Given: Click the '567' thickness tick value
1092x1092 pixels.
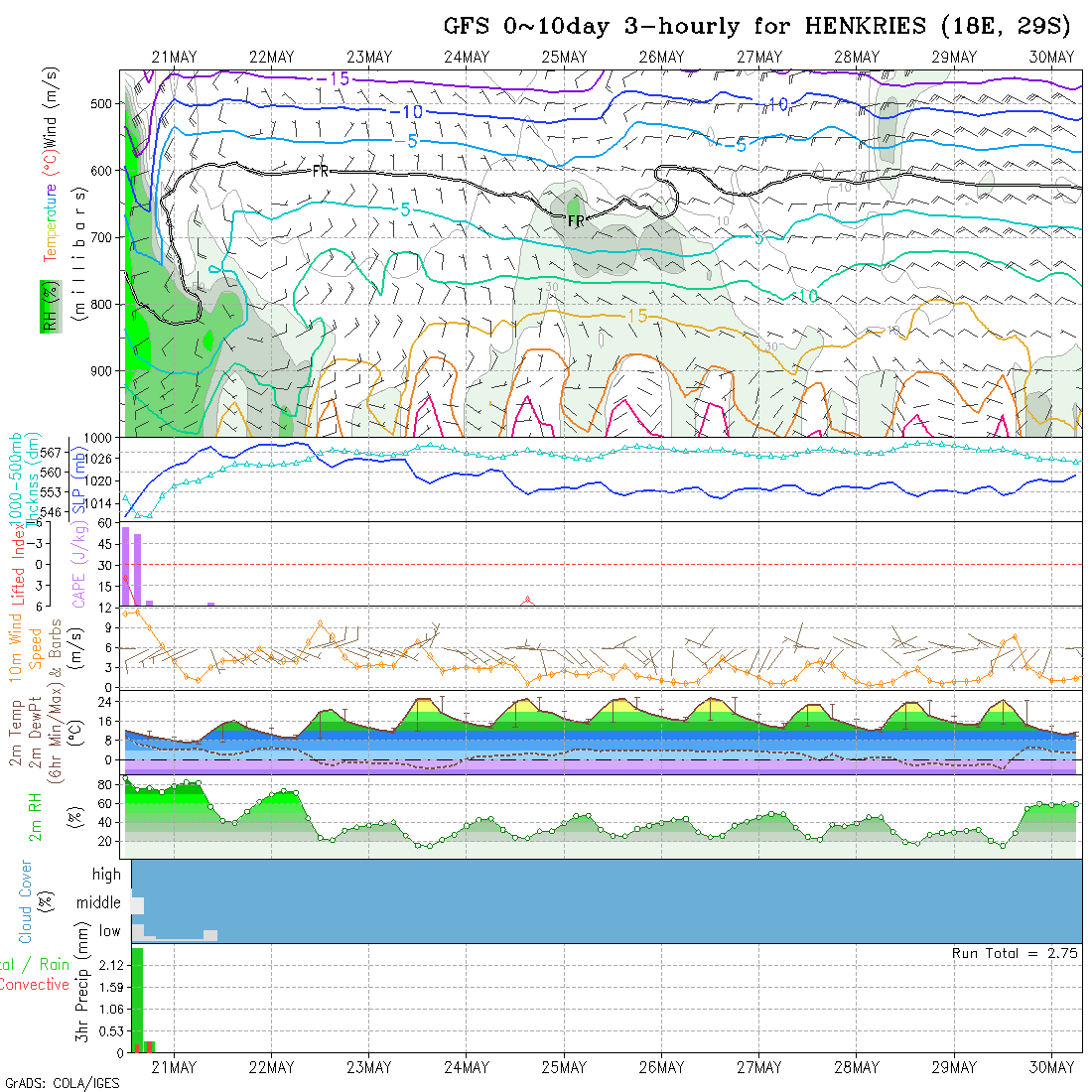Looking at the screenshot, I should (x=51, y=452).
